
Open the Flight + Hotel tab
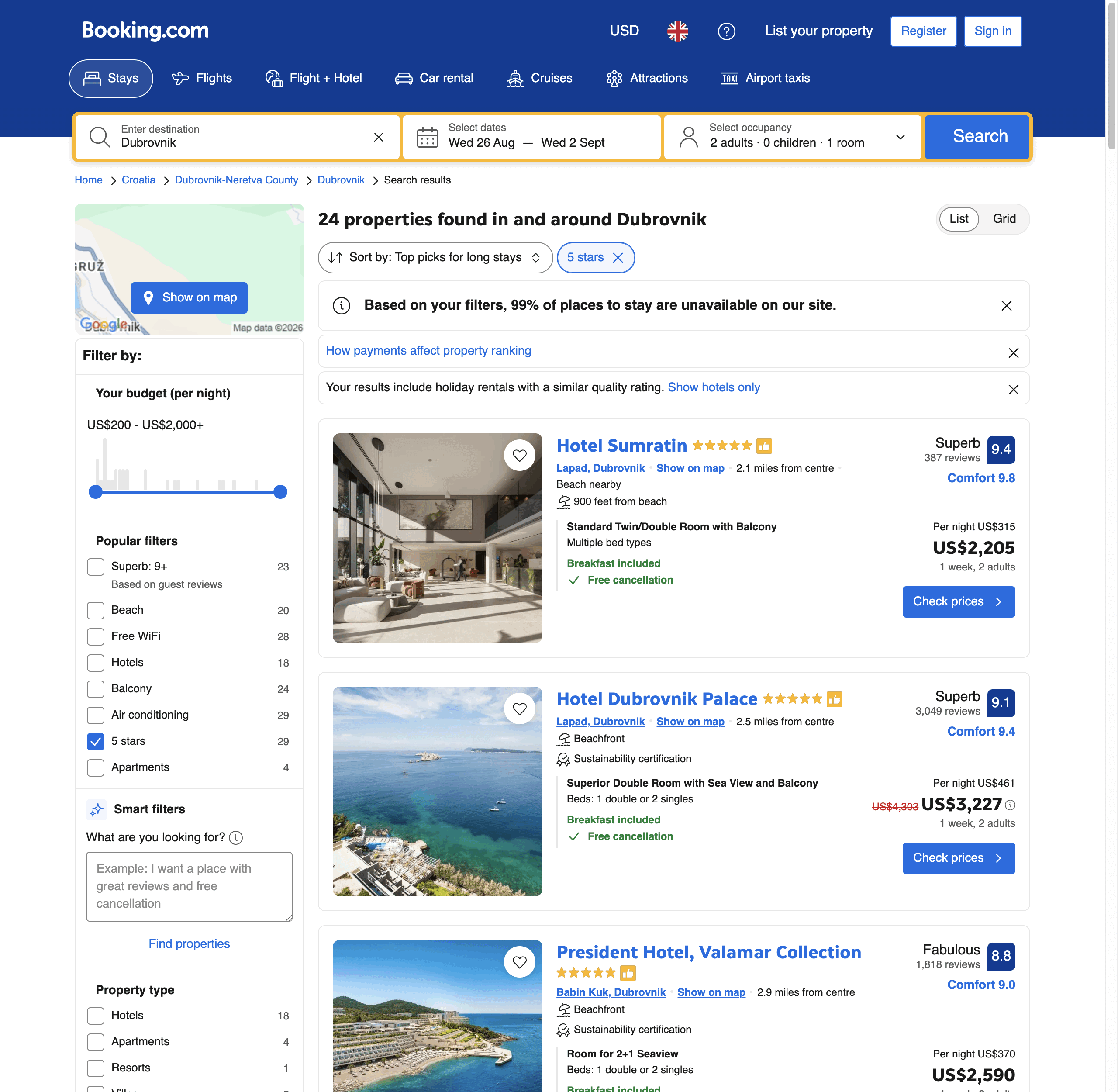pos(313,79)
